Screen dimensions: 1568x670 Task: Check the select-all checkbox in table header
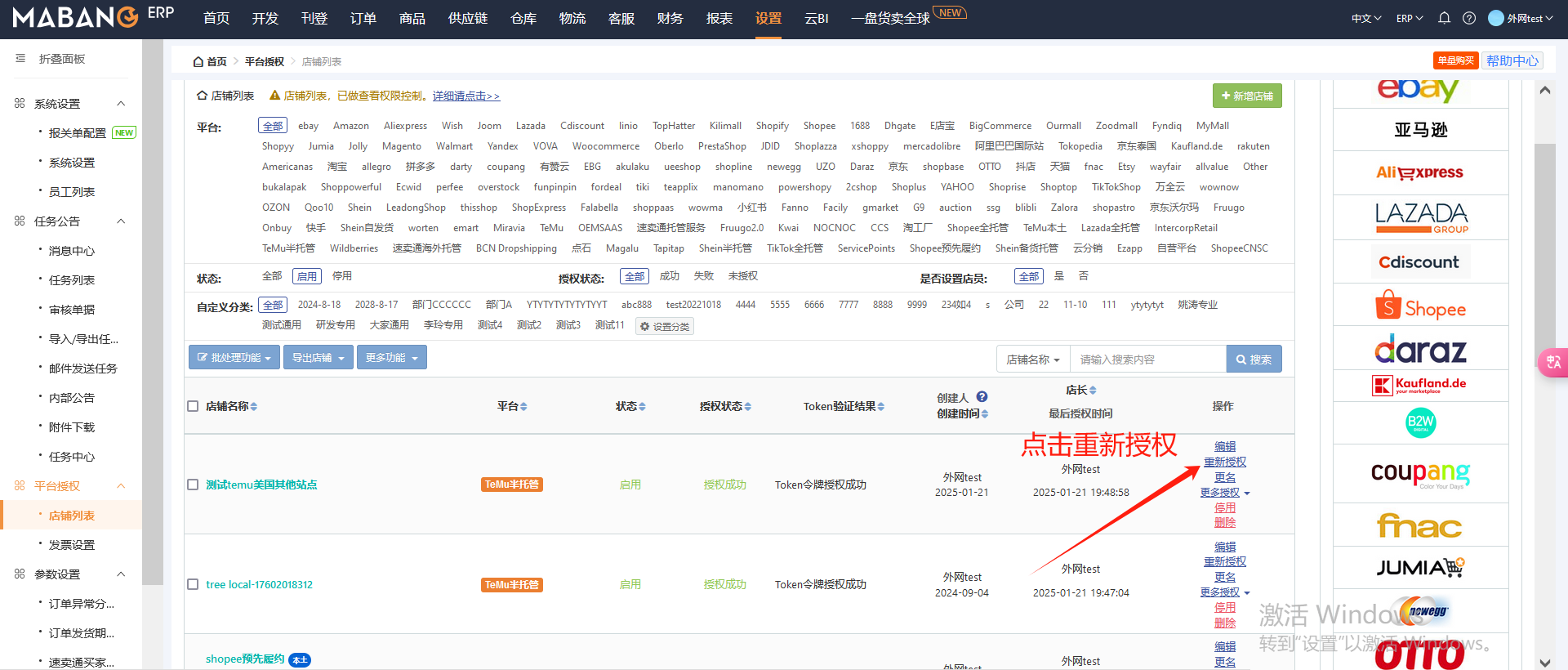(x=193, y=406)
